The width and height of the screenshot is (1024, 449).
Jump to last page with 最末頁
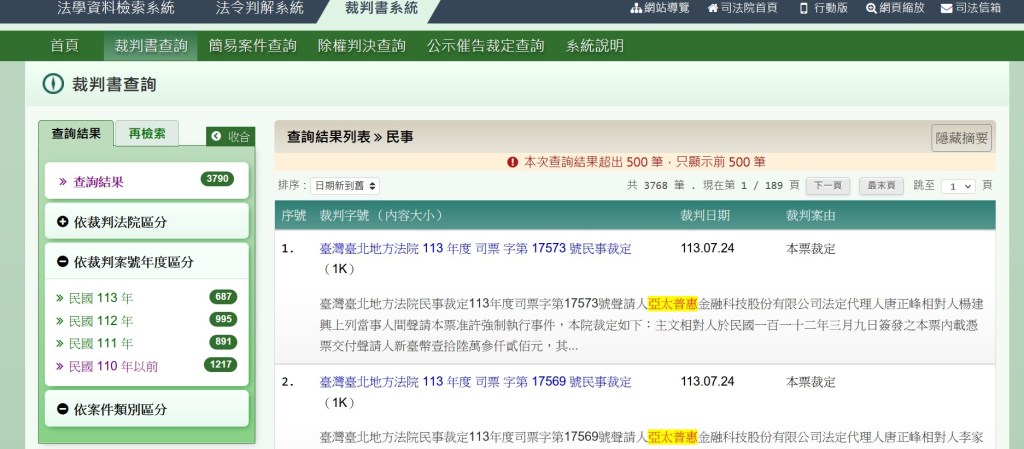881,186
